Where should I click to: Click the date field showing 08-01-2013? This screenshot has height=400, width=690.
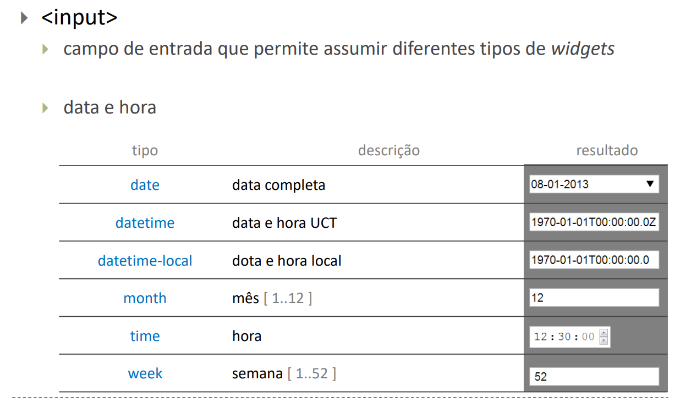(x=585, y=184)
